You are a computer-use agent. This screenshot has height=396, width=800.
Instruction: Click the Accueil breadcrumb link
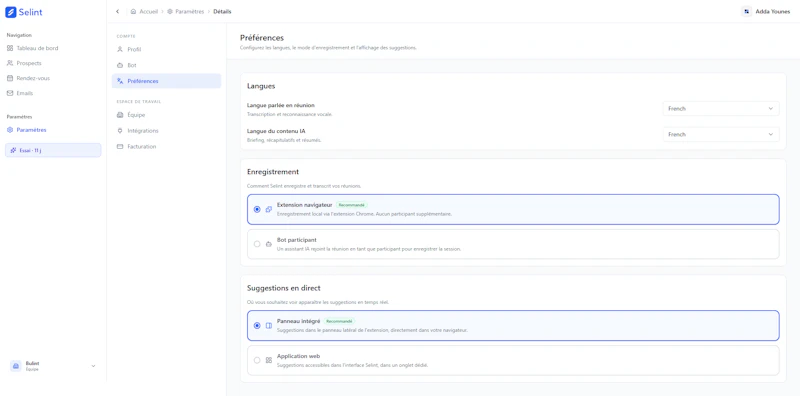(x=148, y=11)
